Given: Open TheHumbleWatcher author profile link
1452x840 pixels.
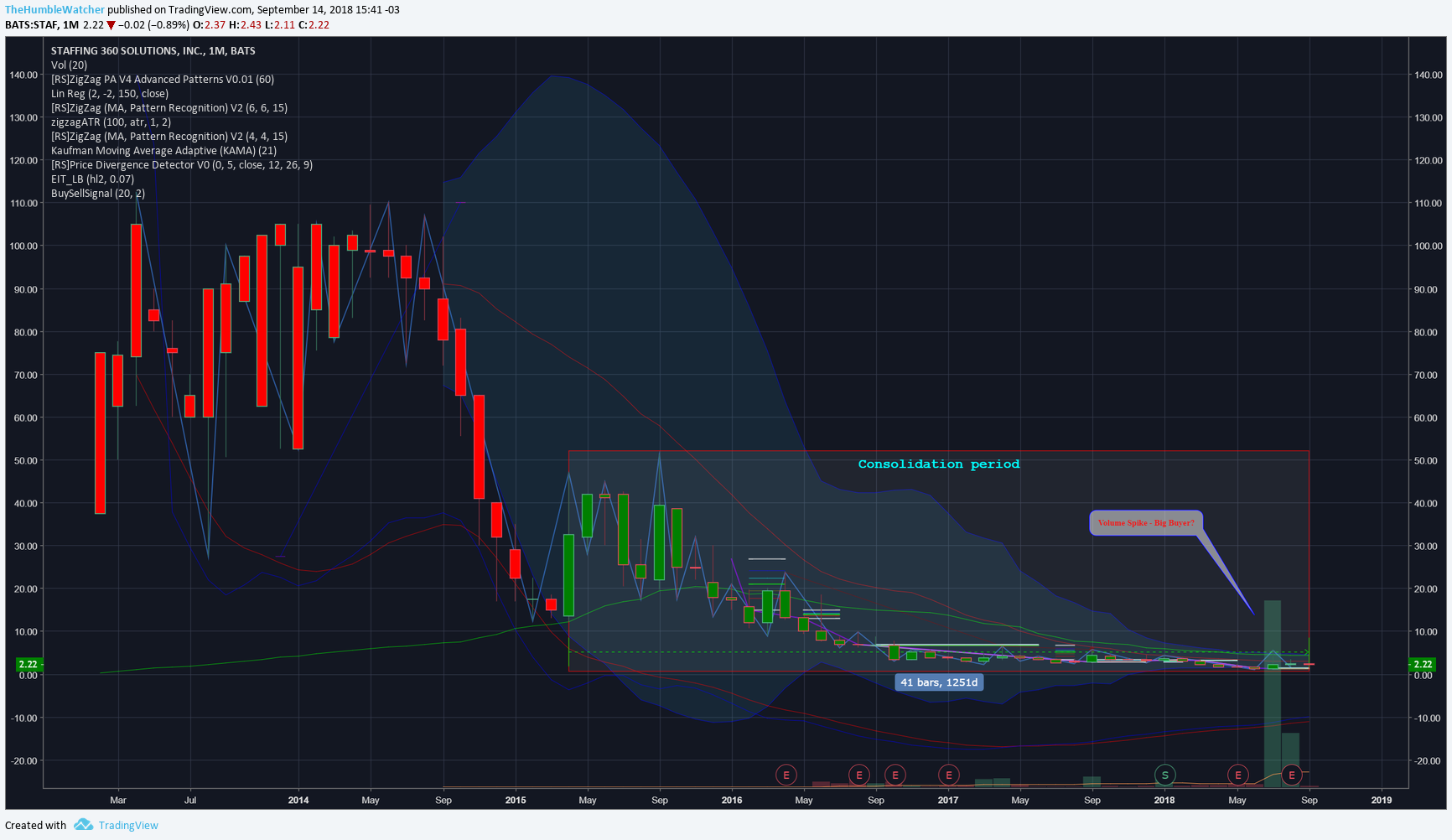Looking at the screenshot, I should tap(55, 10).
